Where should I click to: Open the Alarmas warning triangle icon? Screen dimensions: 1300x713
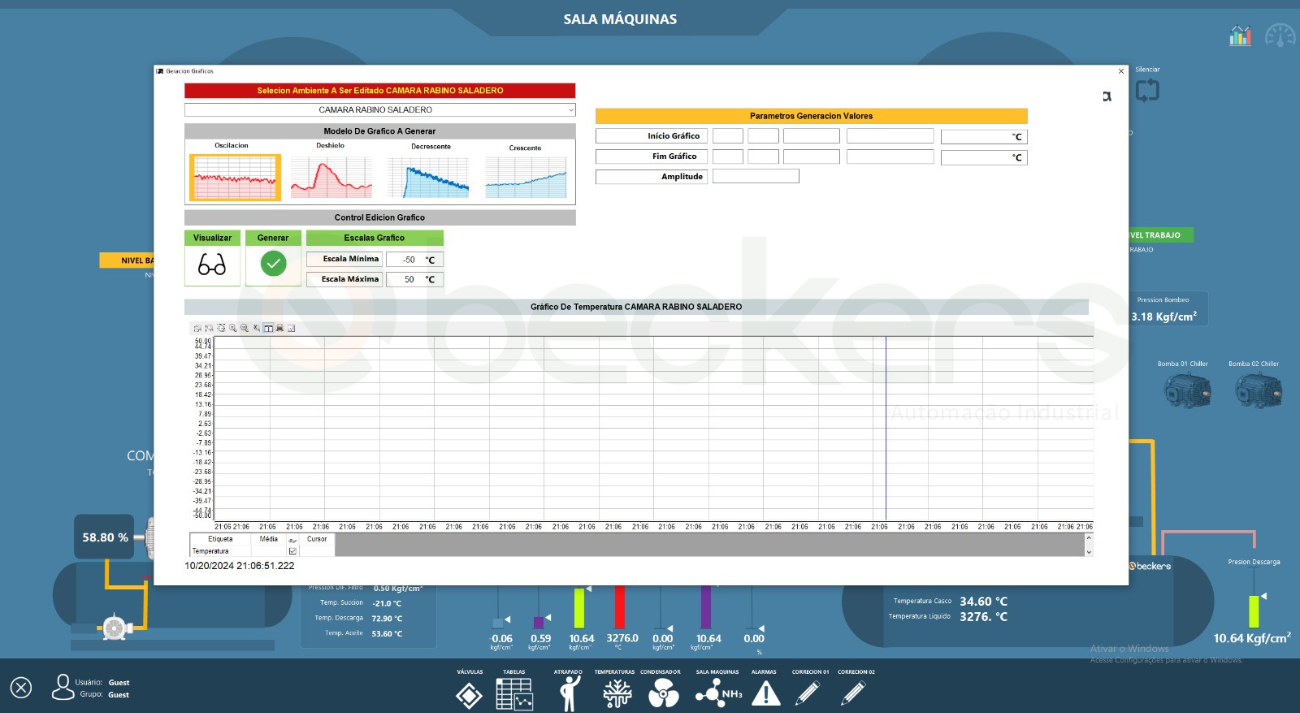pos(766,693)
